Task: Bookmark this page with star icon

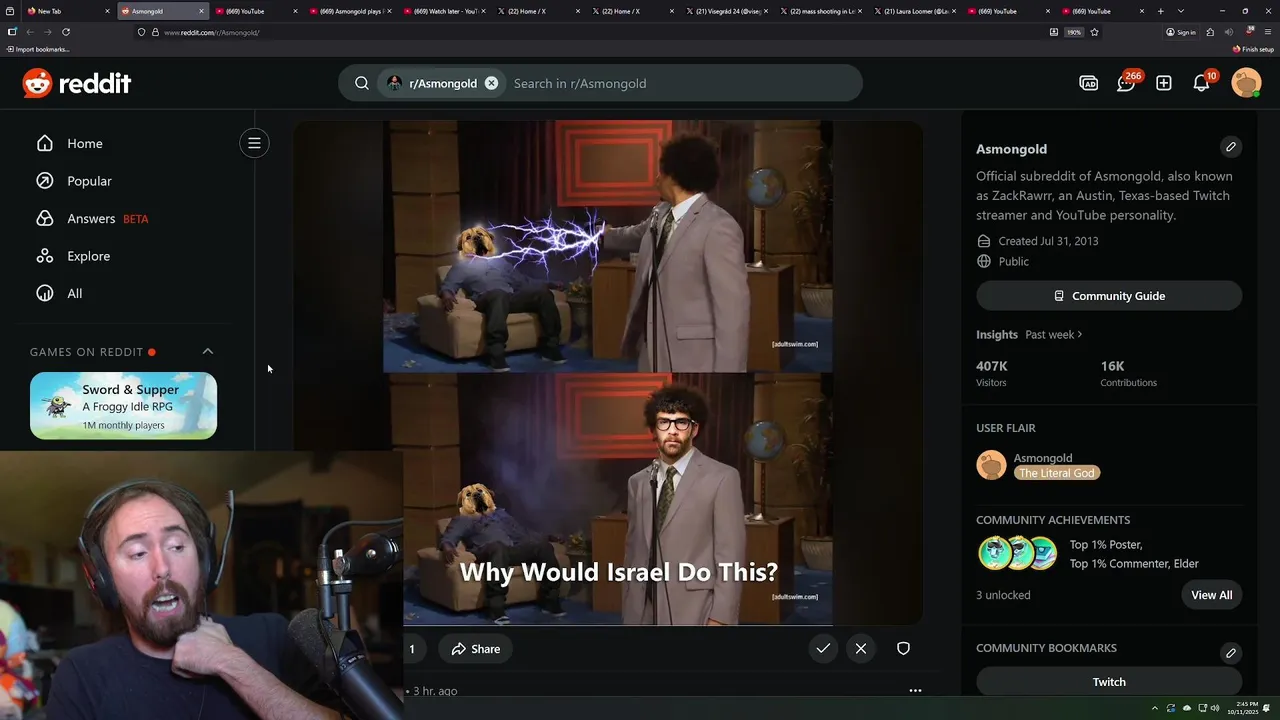Action: pos(1095,32)
